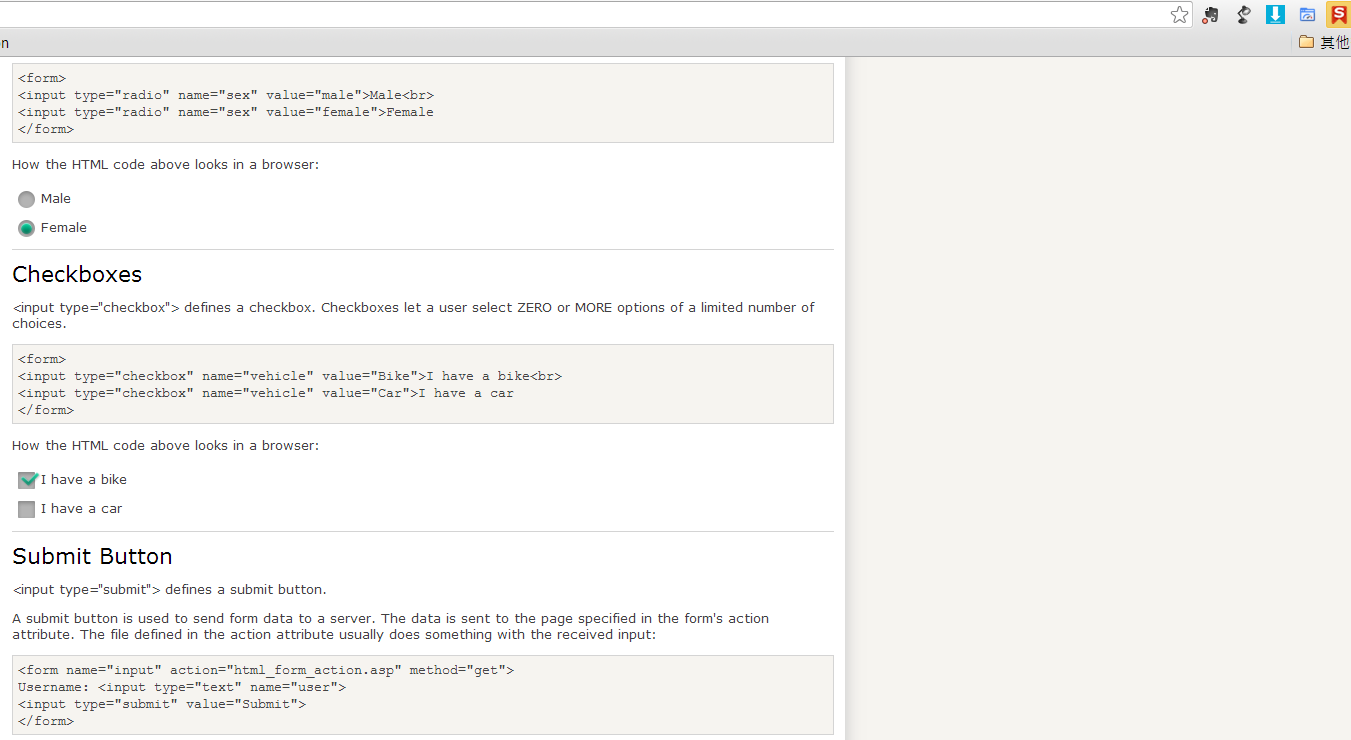Click the code line with action="html_form_action.asp"
Viewport: 1351px width, 740px height.
pos(266,670)
